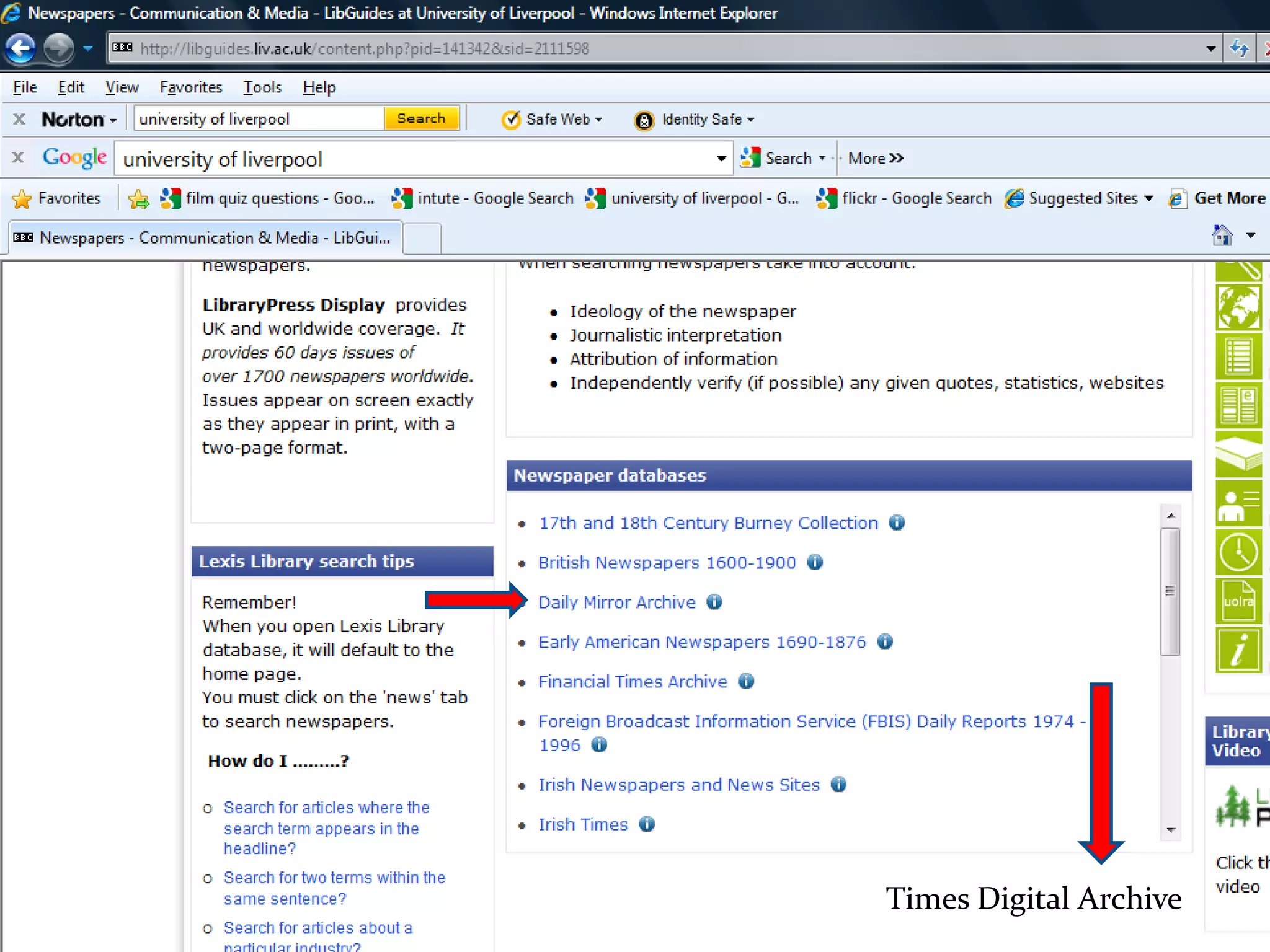The height and width of the screenshot is (952, 1270).
Task: Click the person contact sidebar icon
Action: click(1238, 503)
